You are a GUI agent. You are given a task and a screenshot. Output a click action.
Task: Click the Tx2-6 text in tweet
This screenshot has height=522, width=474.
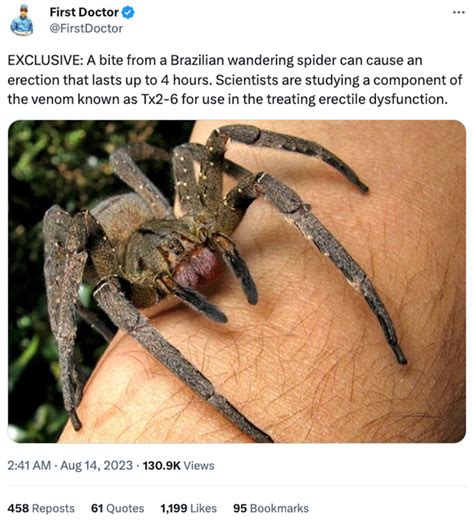(159, 99)
